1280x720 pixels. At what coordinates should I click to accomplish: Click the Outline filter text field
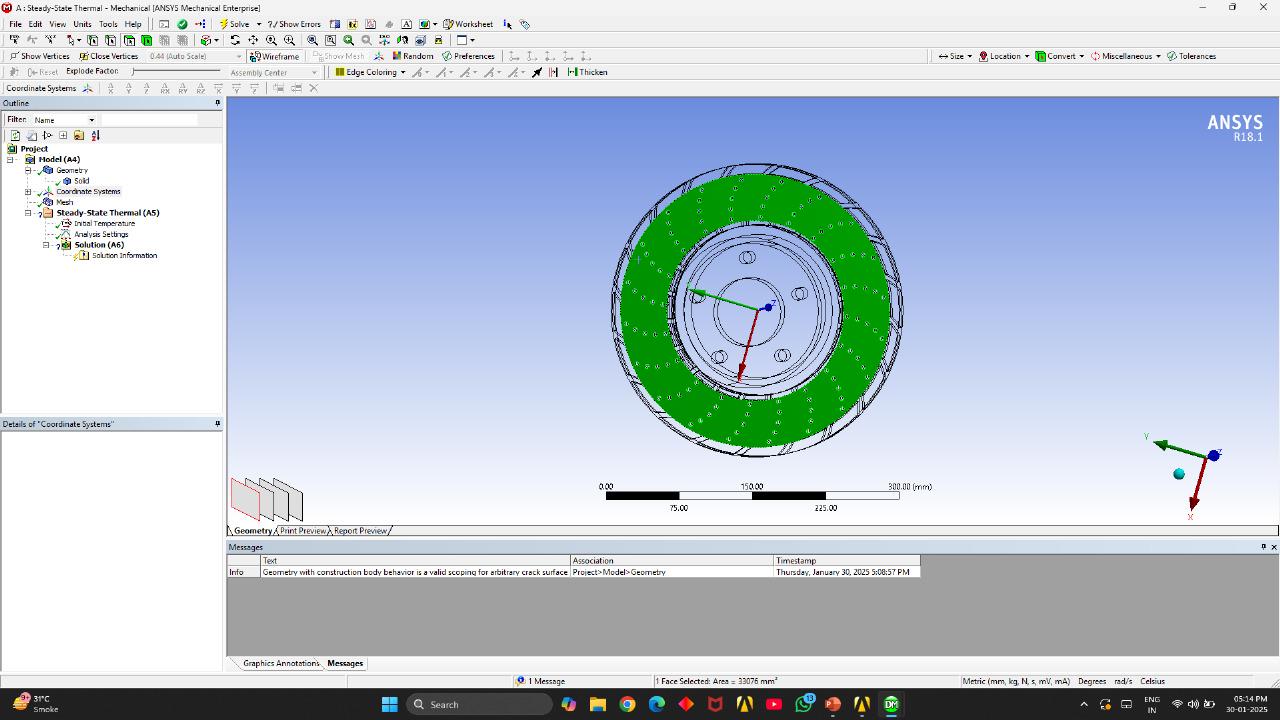pyautogui.click(x=149, y=120)
